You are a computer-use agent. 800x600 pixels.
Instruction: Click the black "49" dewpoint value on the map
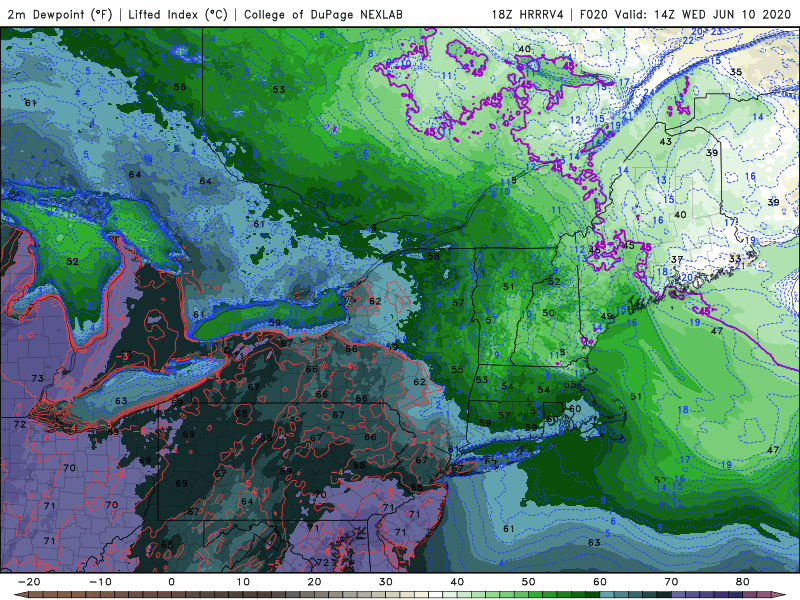[606, 317]
